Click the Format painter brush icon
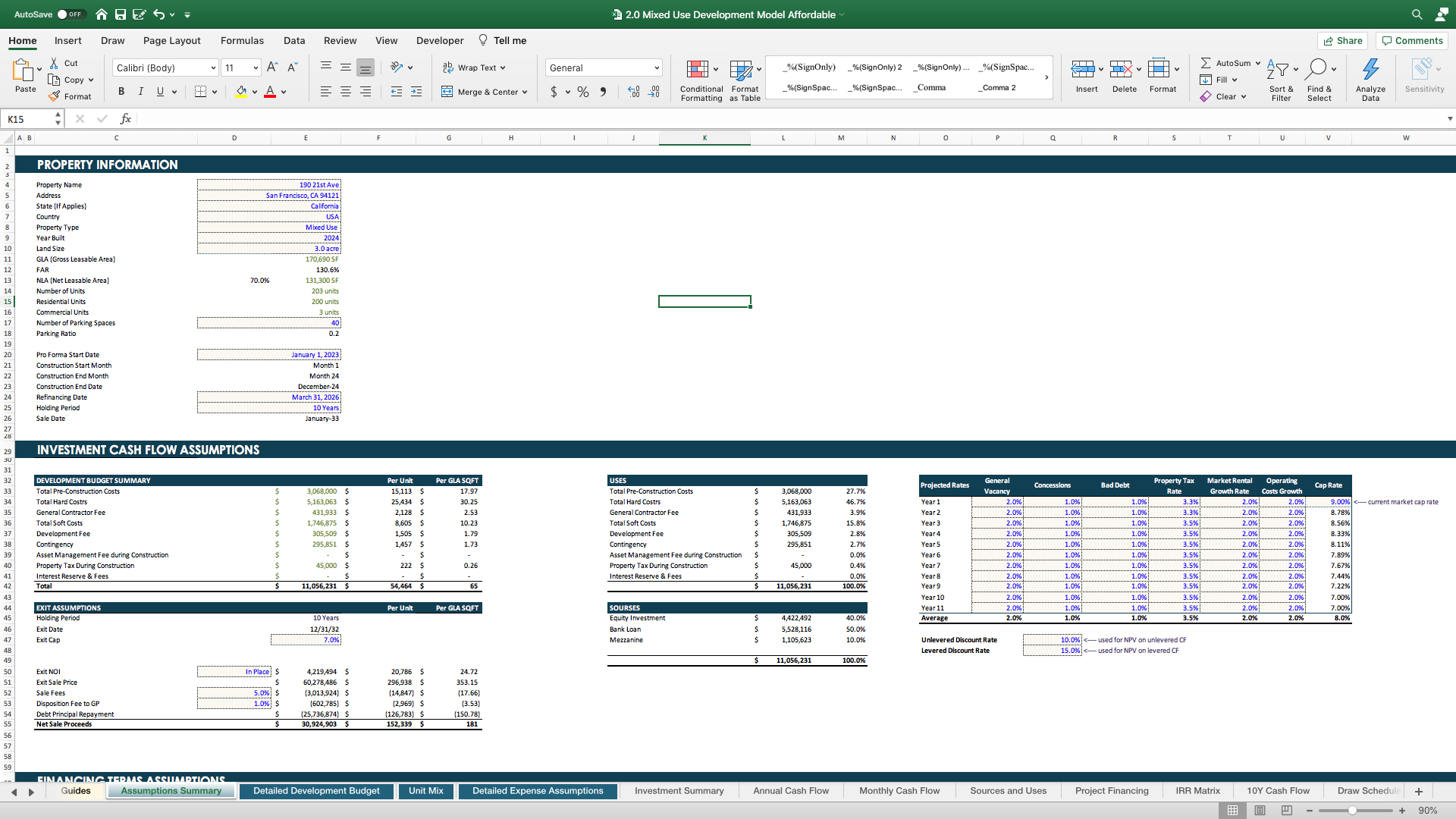 click(x=54, y=96)
